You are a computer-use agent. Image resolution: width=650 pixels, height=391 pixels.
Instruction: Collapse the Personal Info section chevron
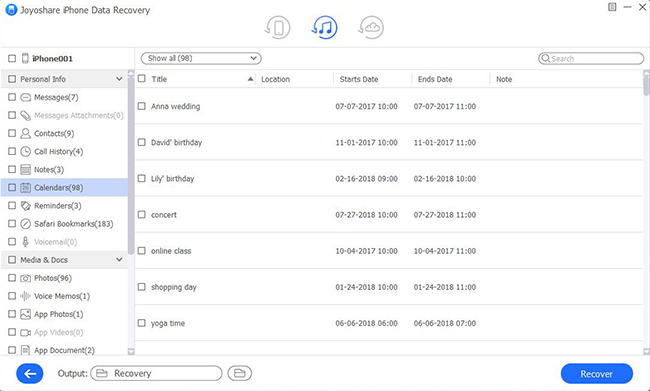[x=119, y=79]
